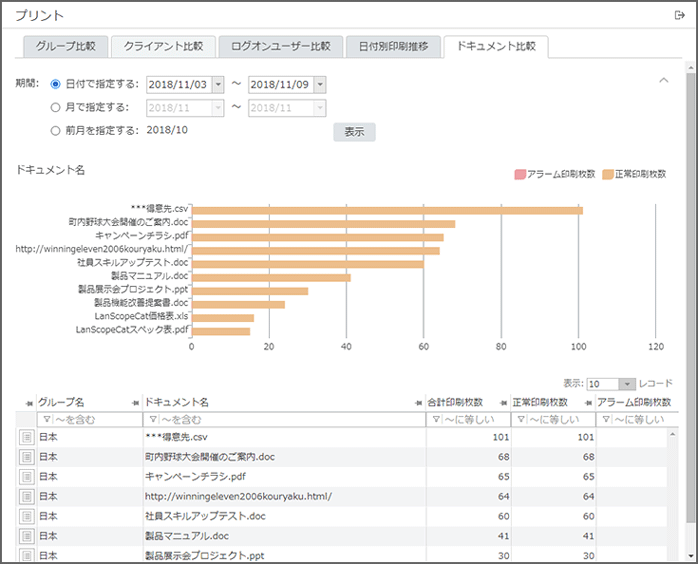Collapse the period filter panel with the chevron
The height and width of the screenshot is (564, 698).
click(664, 80)
